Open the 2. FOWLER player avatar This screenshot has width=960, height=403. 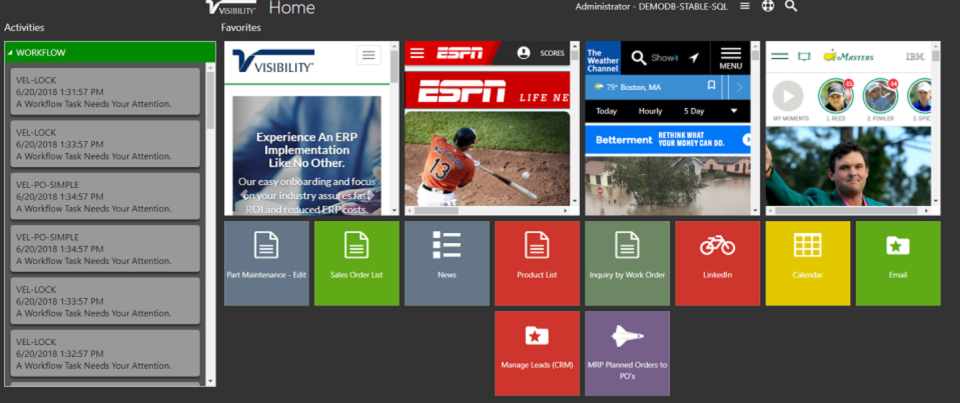tap(880, 96)
